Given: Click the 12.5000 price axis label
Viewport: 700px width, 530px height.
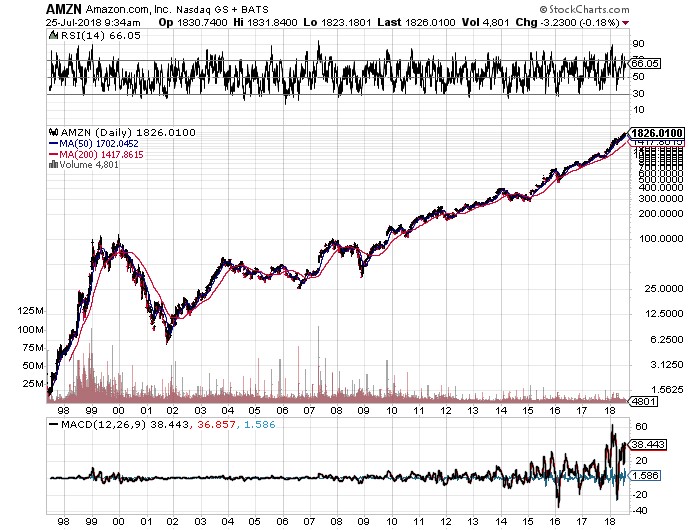Looking at the screenshot, I should pyautogui.click(x=664, y=314).
